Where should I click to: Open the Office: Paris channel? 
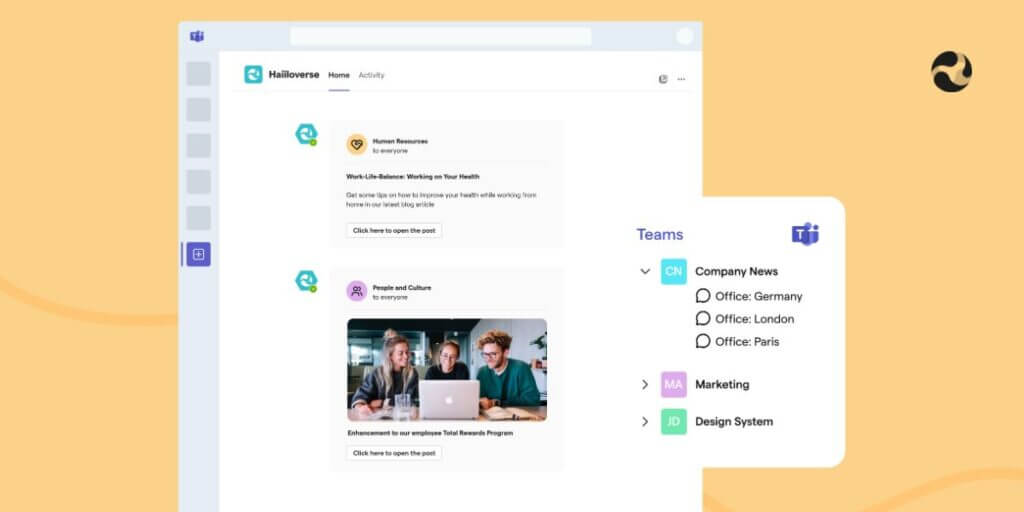tap(747, 342)
